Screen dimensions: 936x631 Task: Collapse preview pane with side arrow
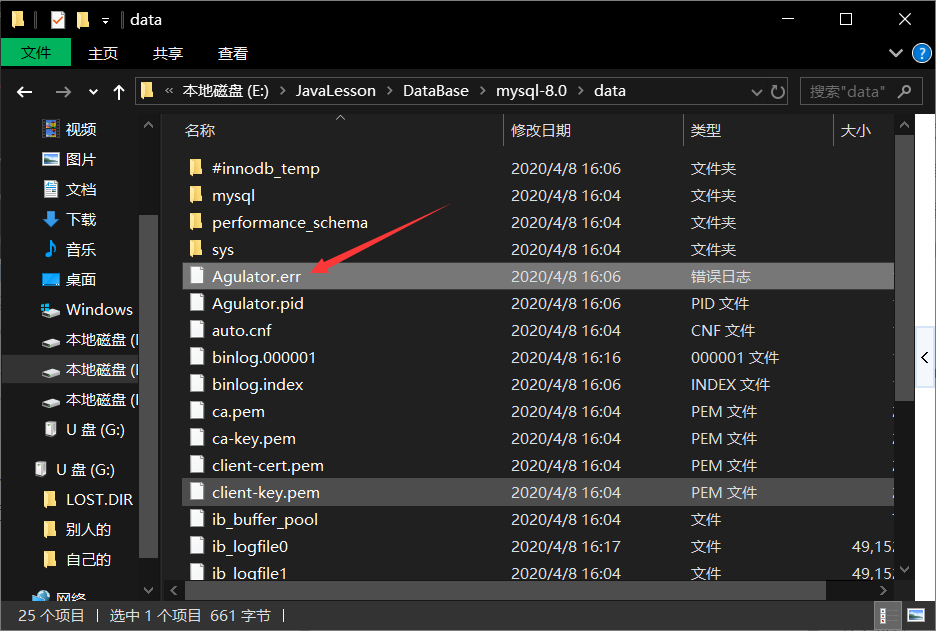[925, 358]
